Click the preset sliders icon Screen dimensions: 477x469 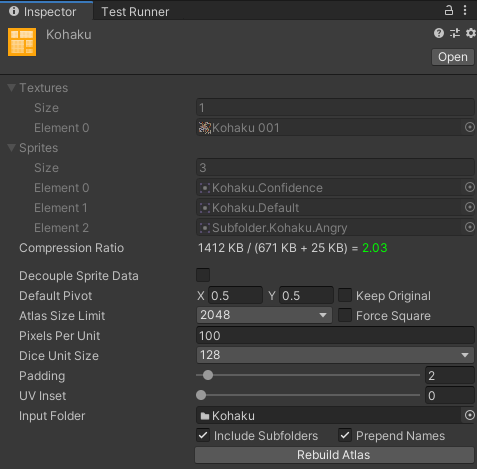[455, 33]
